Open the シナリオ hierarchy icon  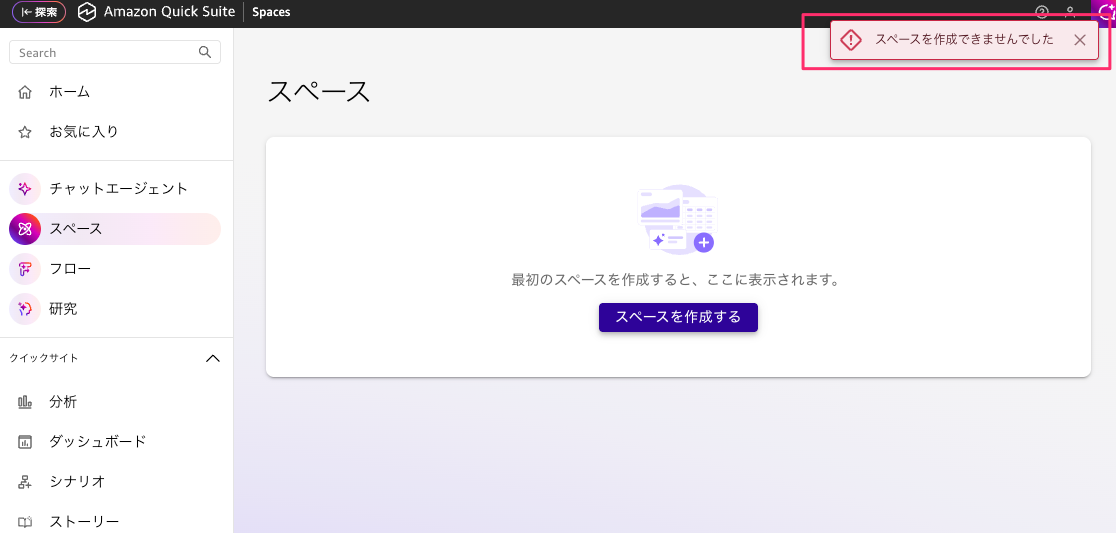tap(25, 482)
